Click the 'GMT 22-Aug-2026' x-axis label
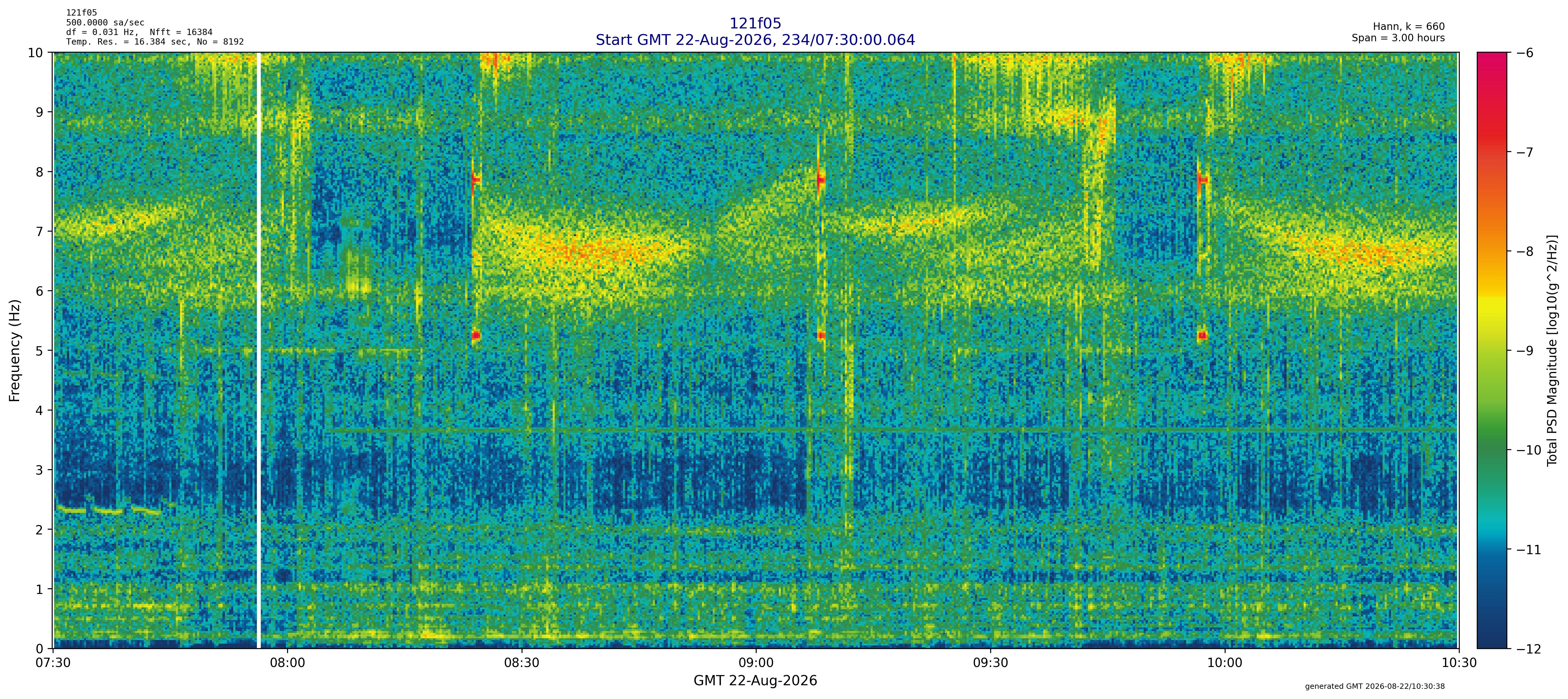1568x699 pixels. 755,681
